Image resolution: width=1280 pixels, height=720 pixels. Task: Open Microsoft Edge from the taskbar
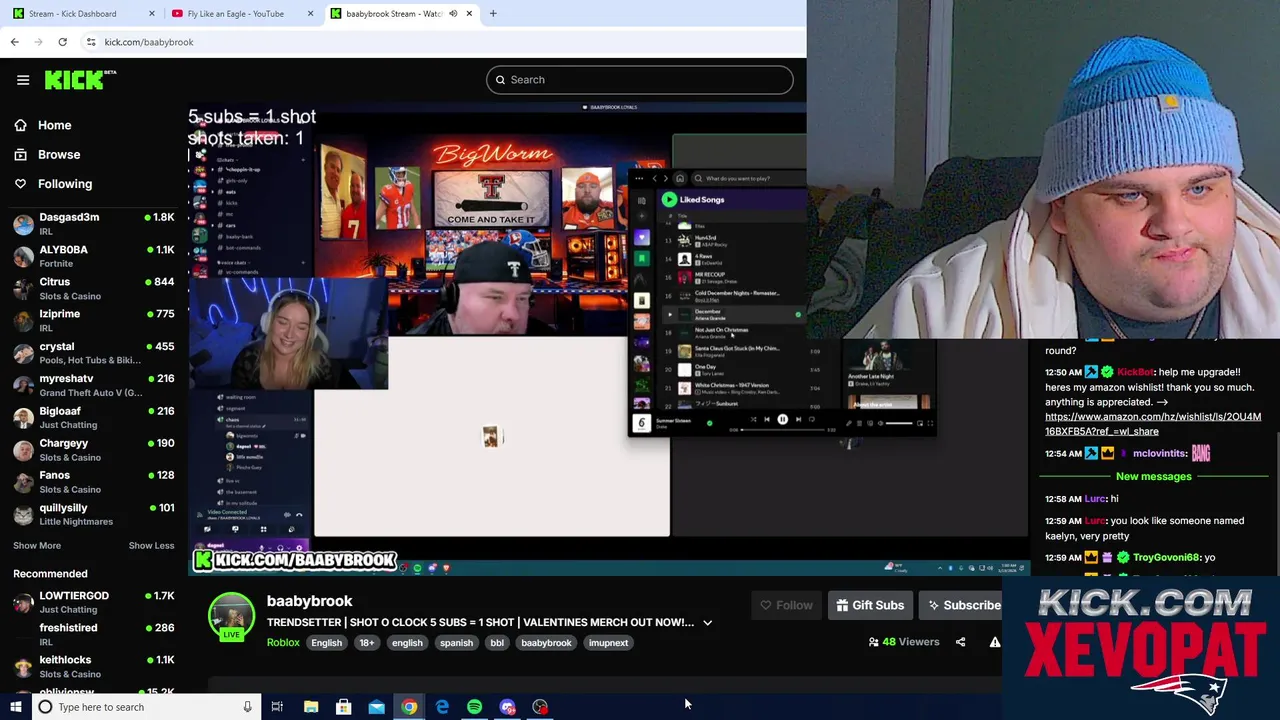[x=442, y=707]
